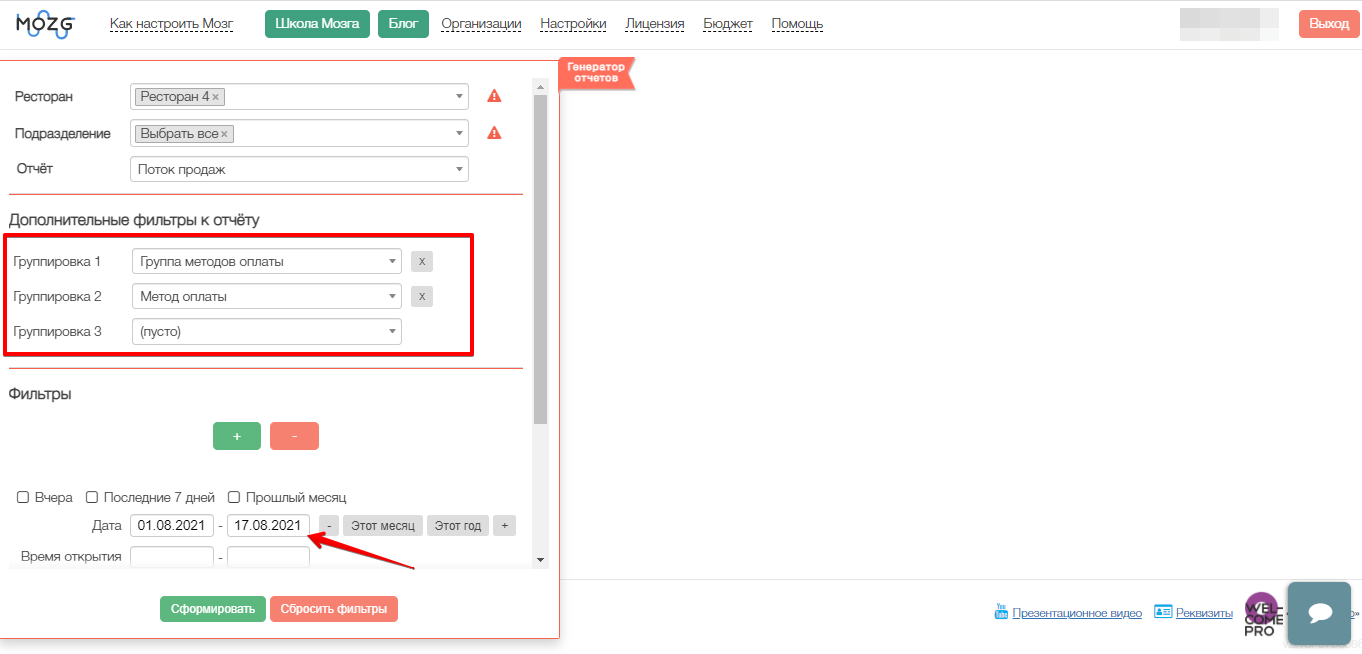Click the warning icon beside Подразделение field
The width and height of the screenshot is (1362, 654).
494,133
